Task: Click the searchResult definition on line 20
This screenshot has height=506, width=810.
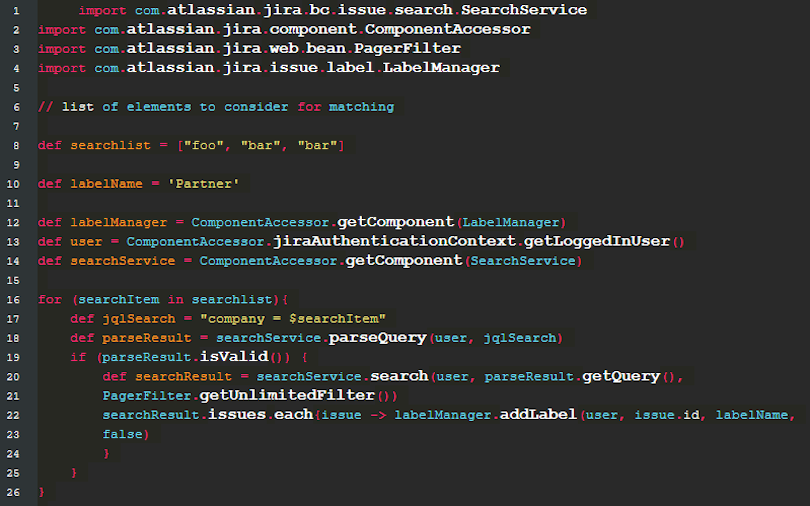Action: click(183, 377)
